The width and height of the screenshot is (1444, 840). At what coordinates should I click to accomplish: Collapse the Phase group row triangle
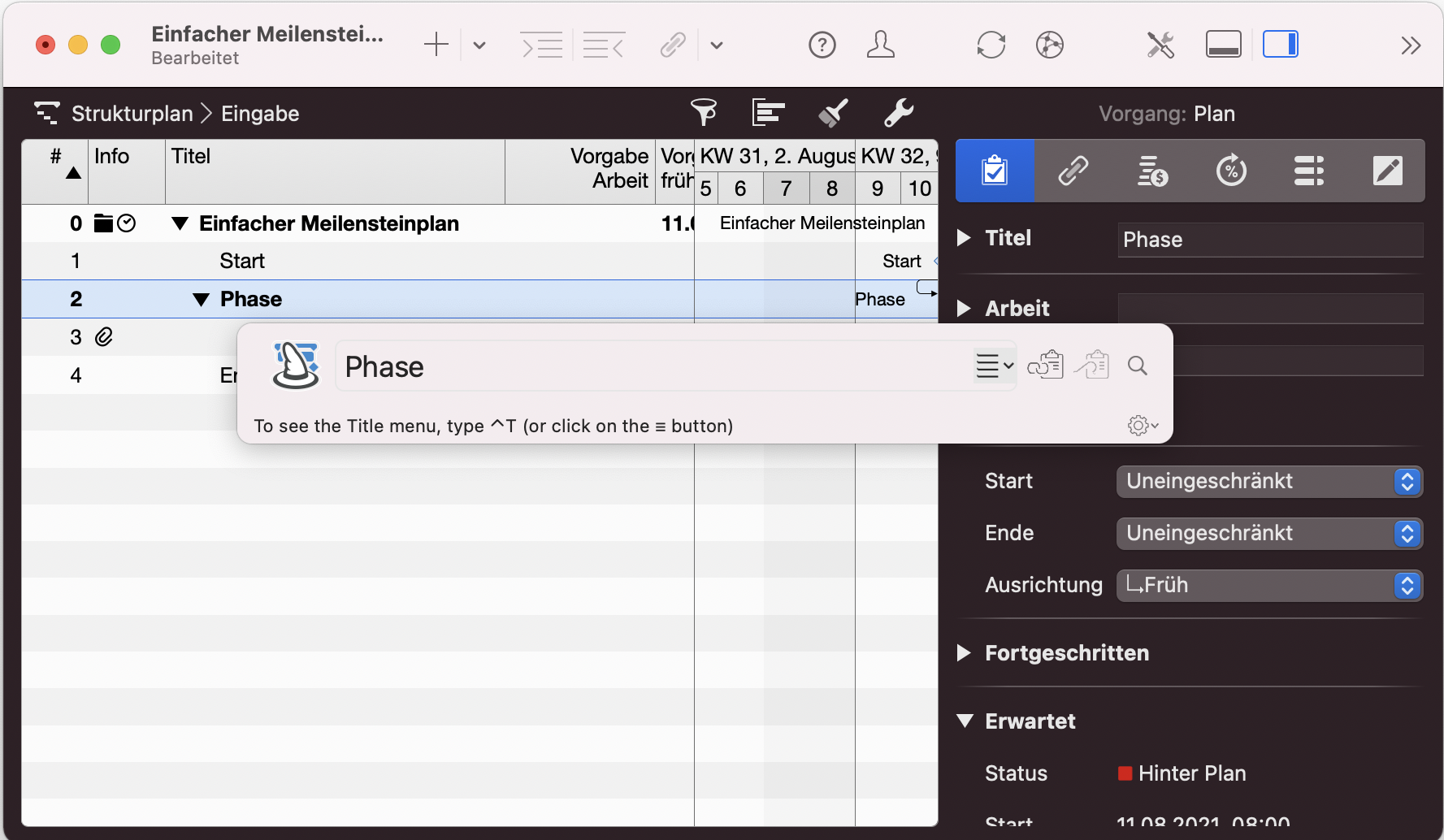tap(202, 300)
